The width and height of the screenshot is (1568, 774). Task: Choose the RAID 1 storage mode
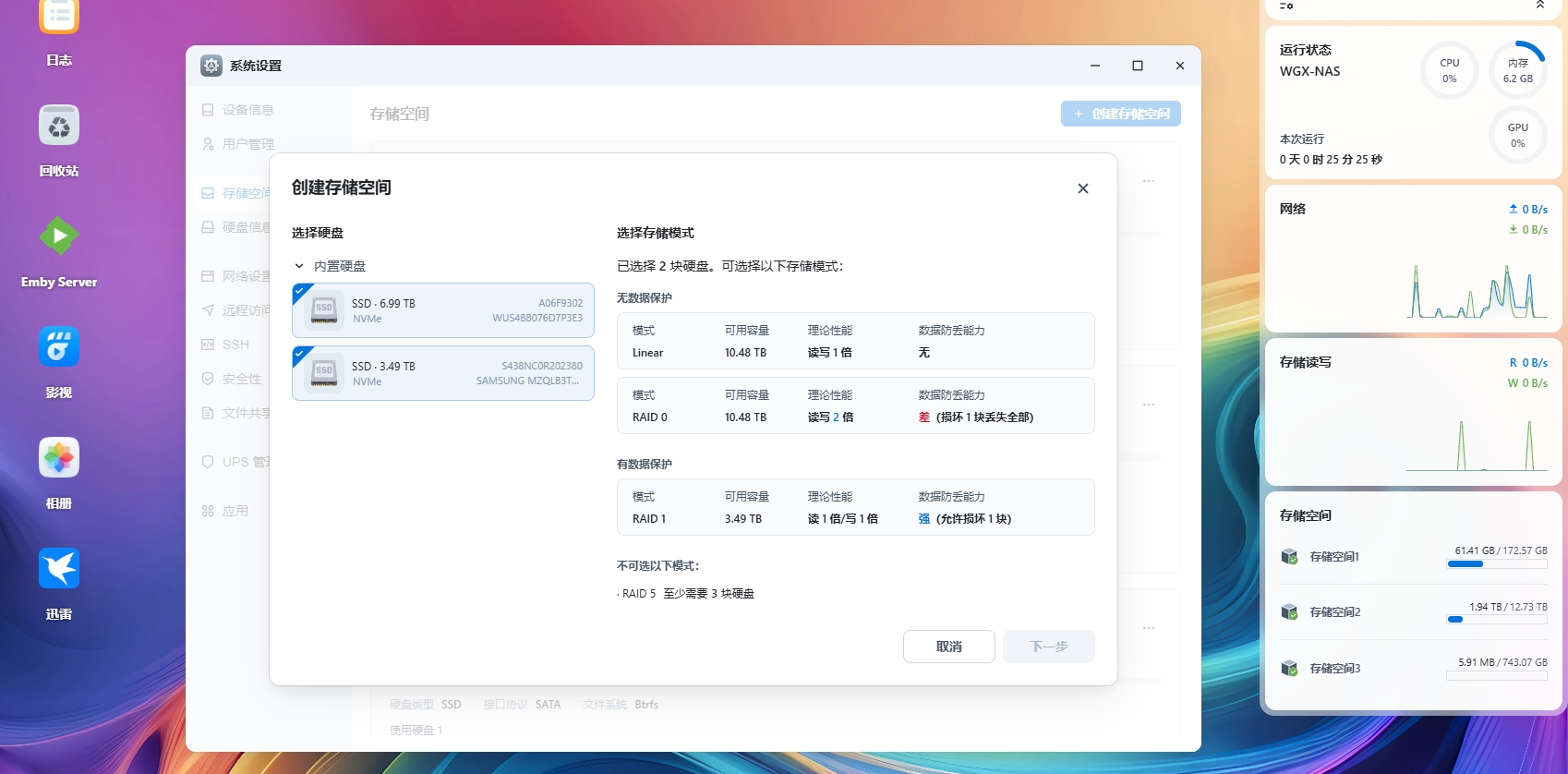855,507
